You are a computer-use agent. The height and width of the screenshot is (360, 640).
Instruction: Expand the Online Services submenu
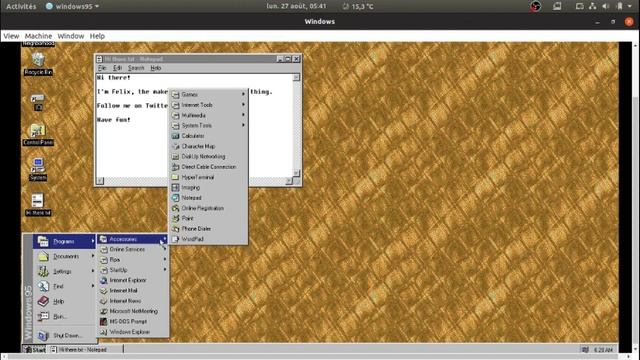click(133, 249)
